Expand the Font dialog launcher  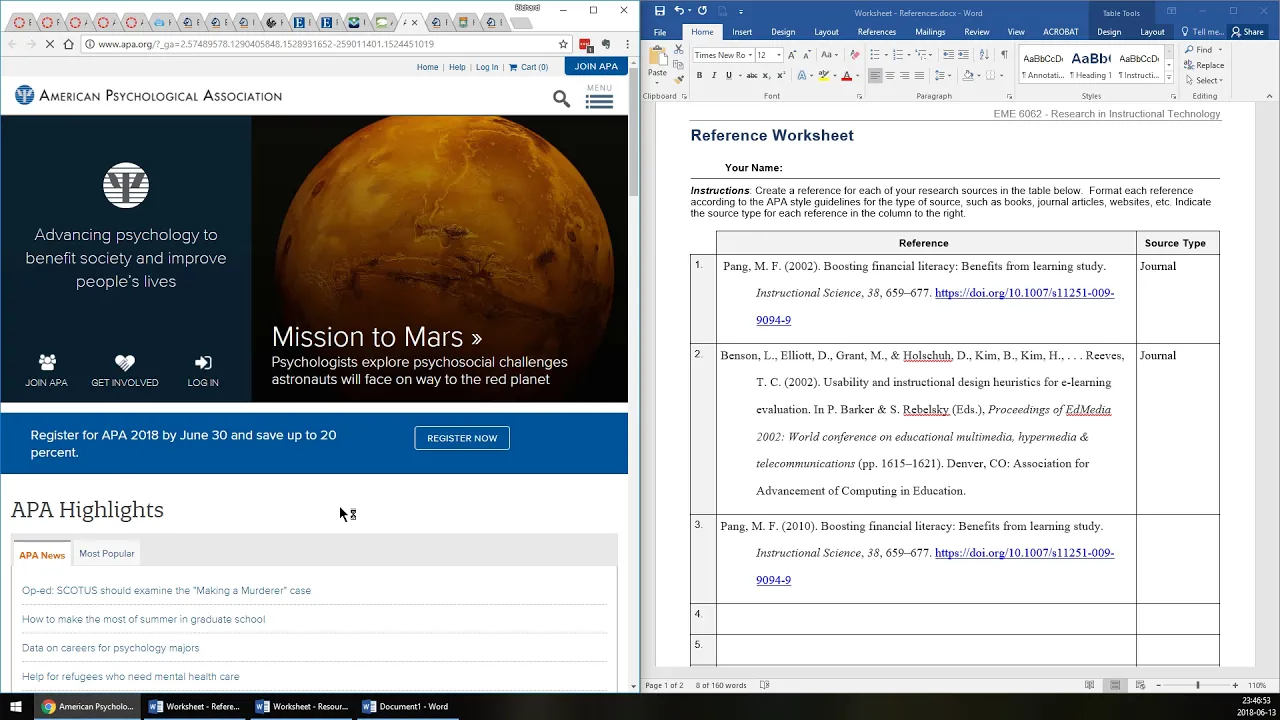pos(859,96)
